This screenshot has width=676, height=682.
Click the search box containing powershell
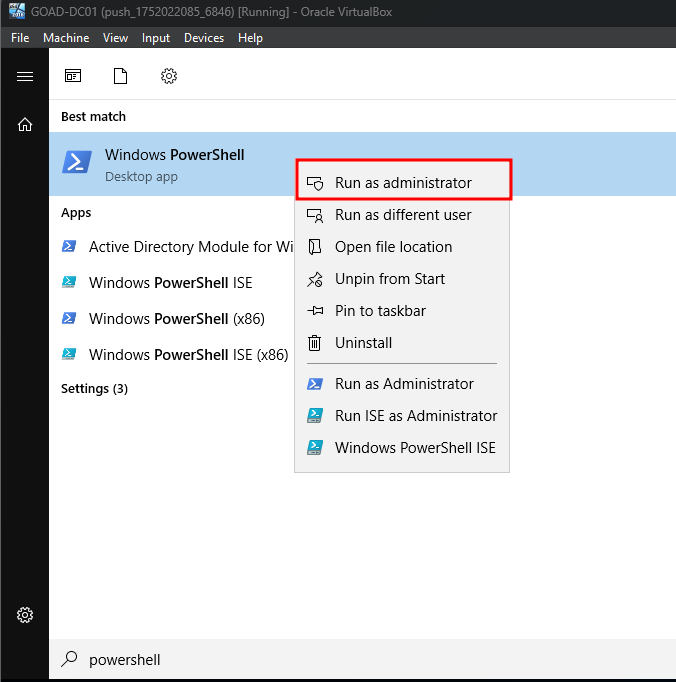362,659
